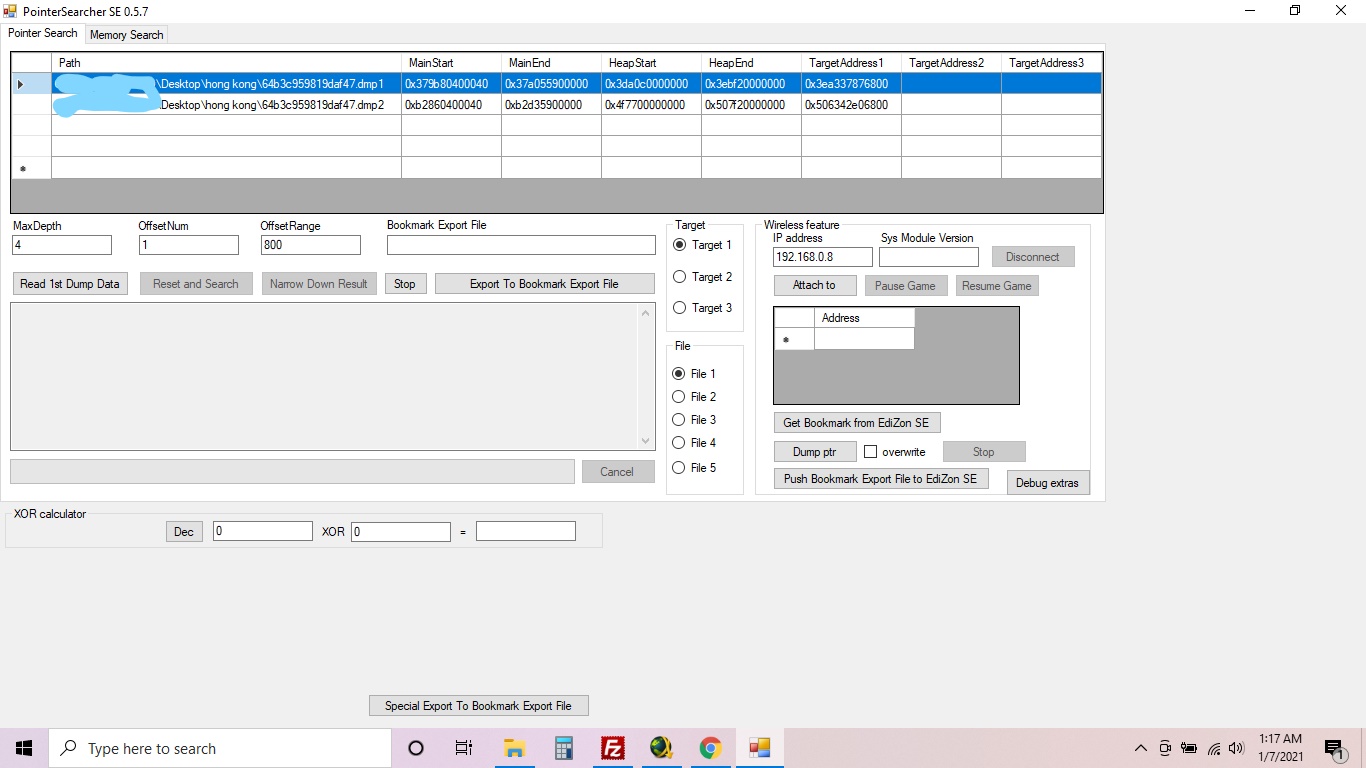This screenshot has height=768, width=1366.
Task: Open Cortana circle icon in taskbar
Action: [416, 748]
